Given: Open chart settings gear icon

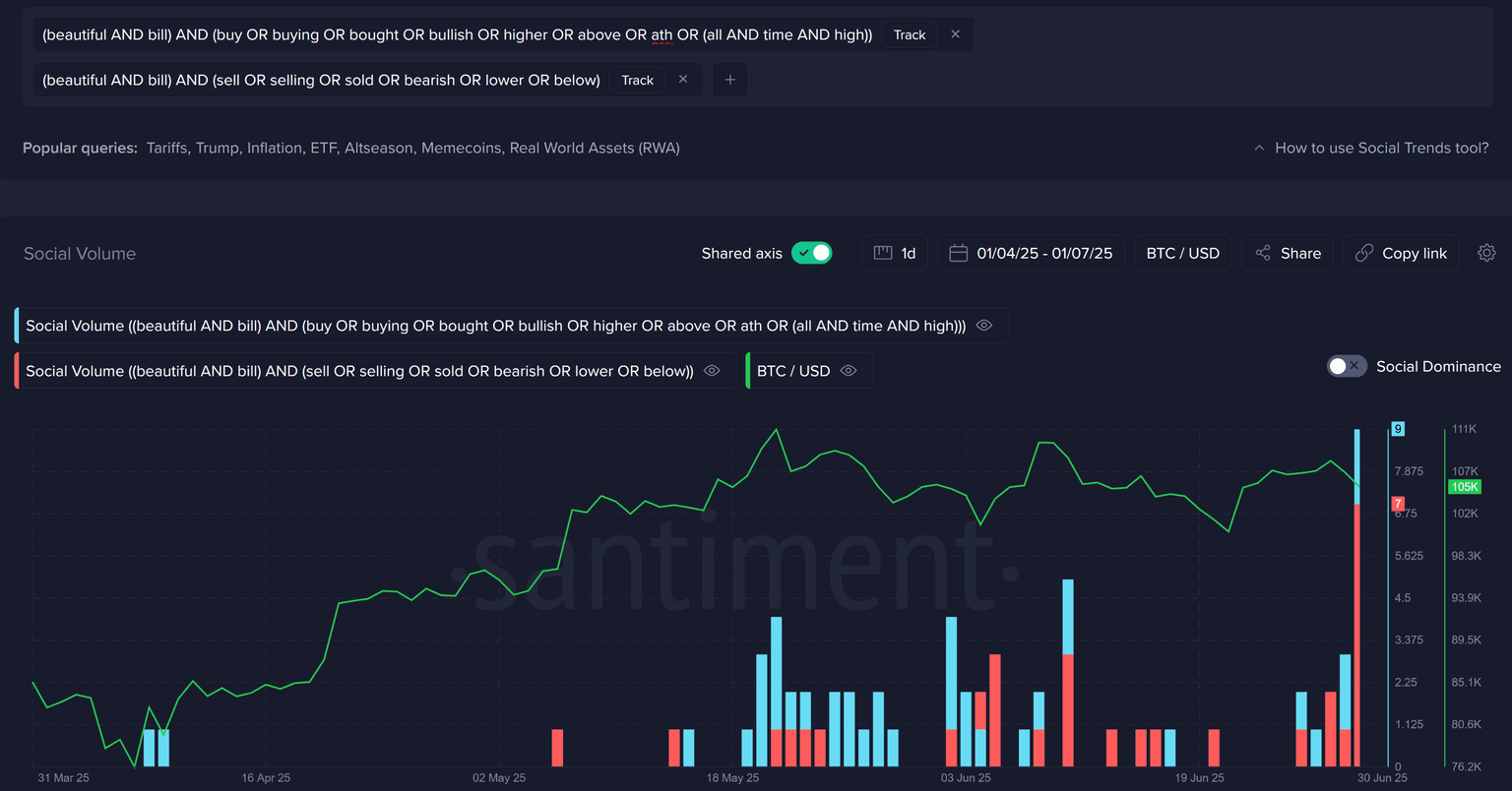Looking at the screenshot, I should tap(1486, 253).
